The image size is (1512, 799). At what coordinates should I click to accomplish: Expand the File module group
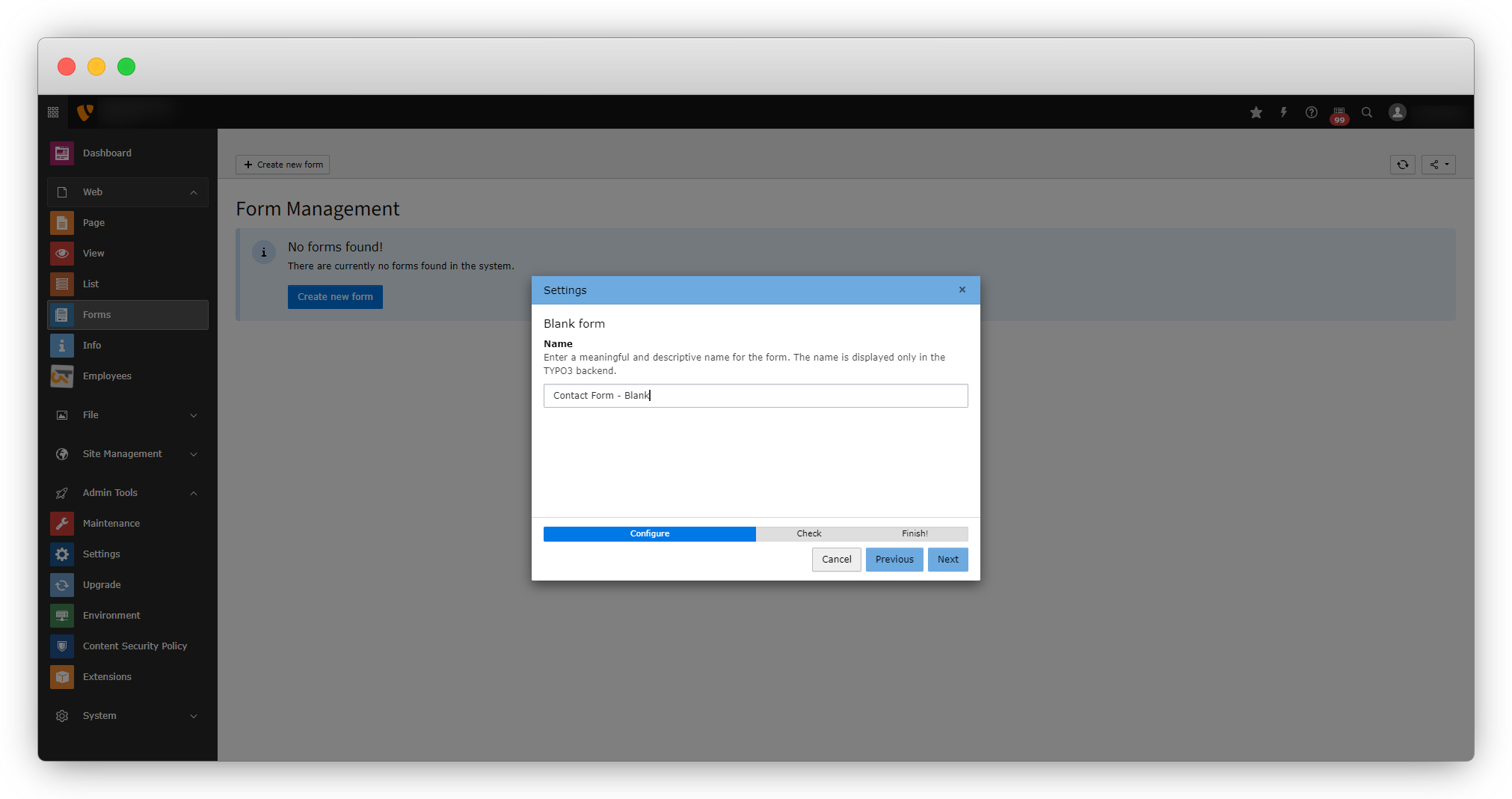click(194, 415)
